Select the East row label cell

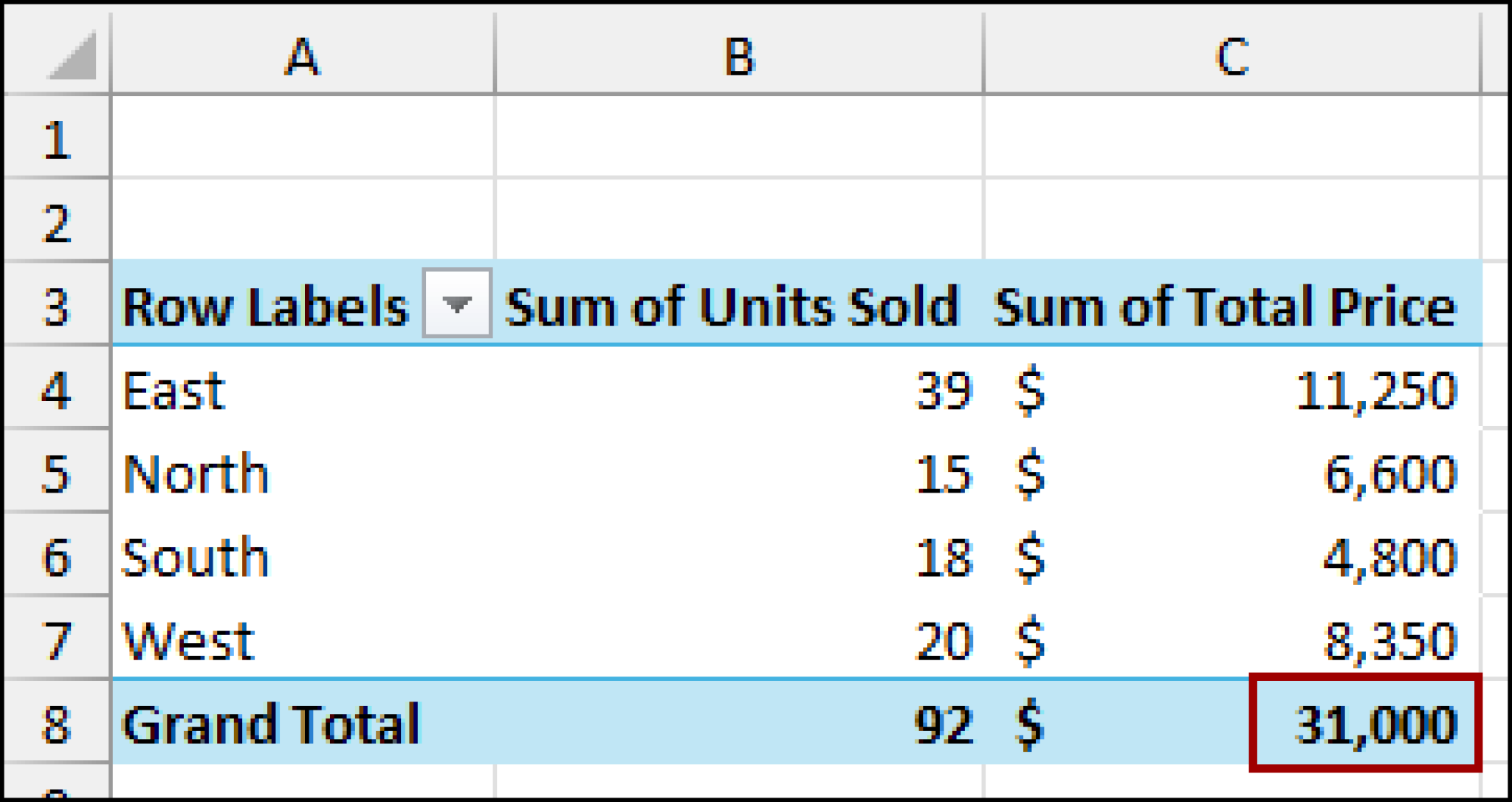[x=221, y=390]
